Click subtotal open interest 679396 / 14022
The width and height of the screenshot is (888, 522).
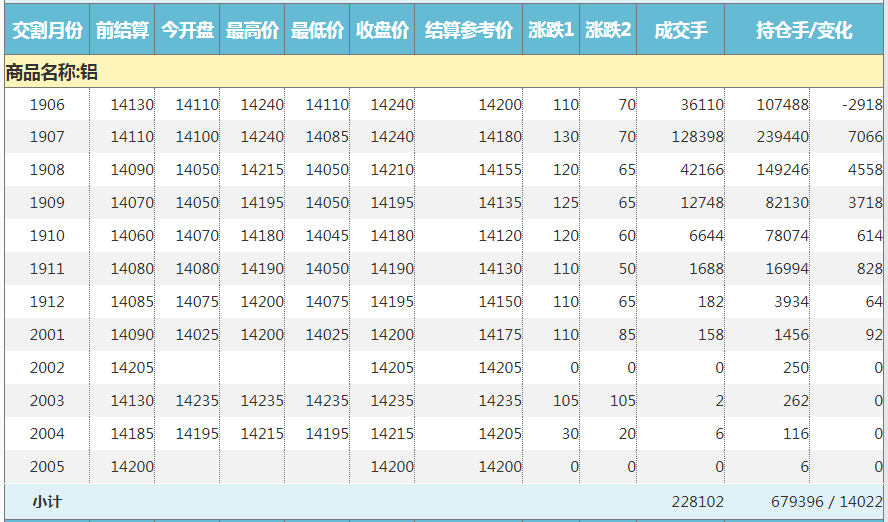click(826, 502)
